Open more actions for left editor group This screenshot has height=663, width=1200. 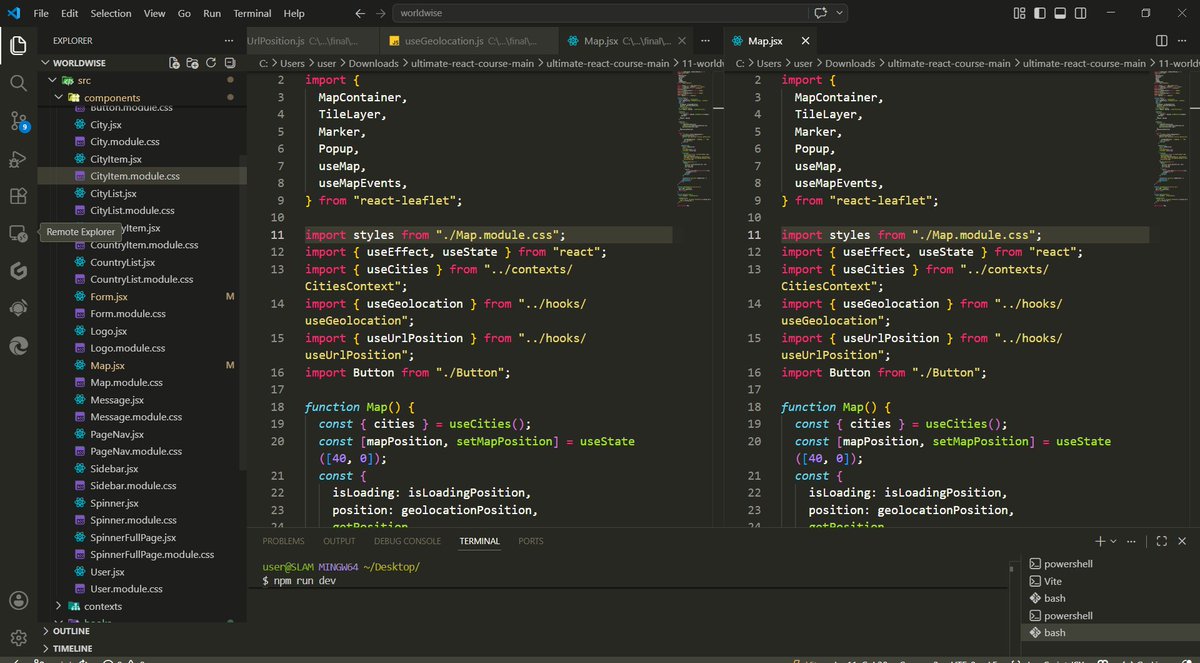pyautogui.click(x=705, y=41)
